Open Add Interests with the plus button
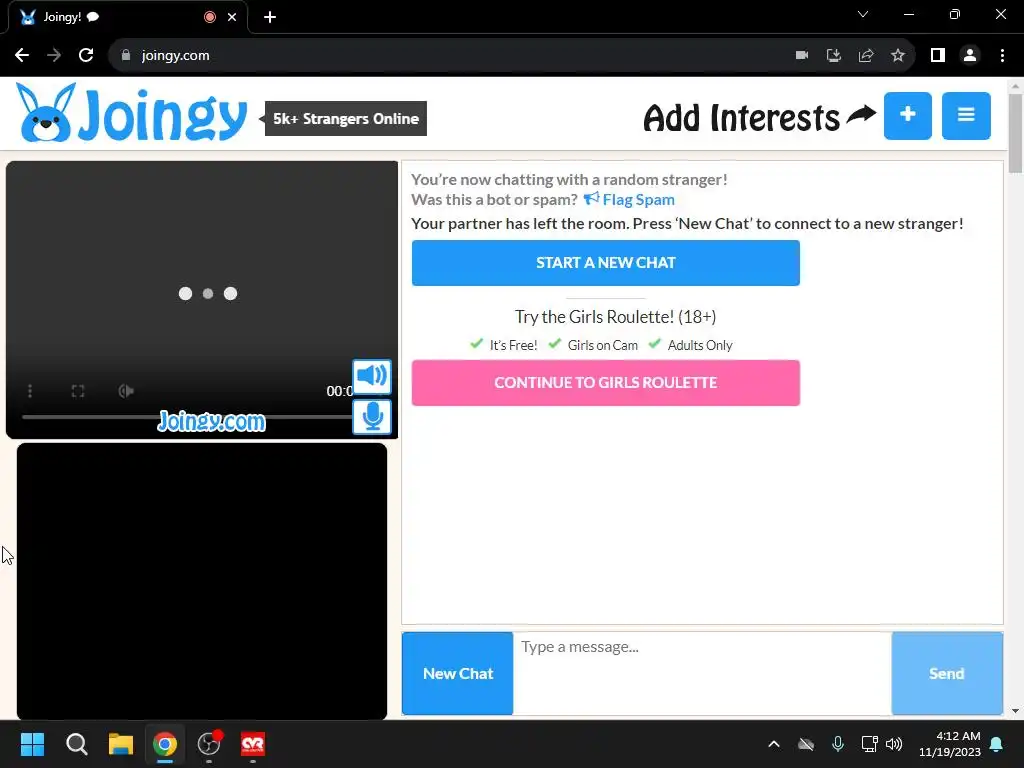1024x768 pixels. click(908, 116)
